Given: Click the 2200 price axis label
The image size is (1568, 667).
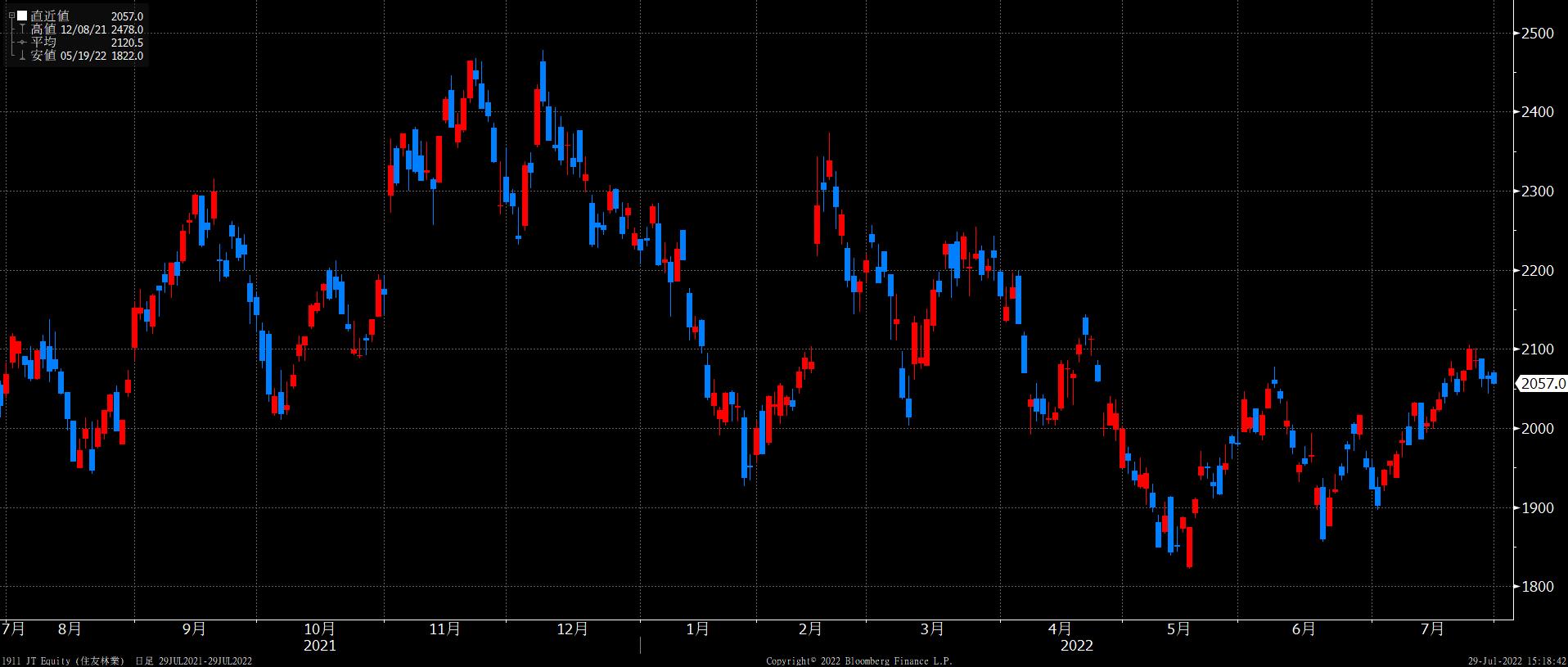Looking at the screenshot, I should point(1537,271).
